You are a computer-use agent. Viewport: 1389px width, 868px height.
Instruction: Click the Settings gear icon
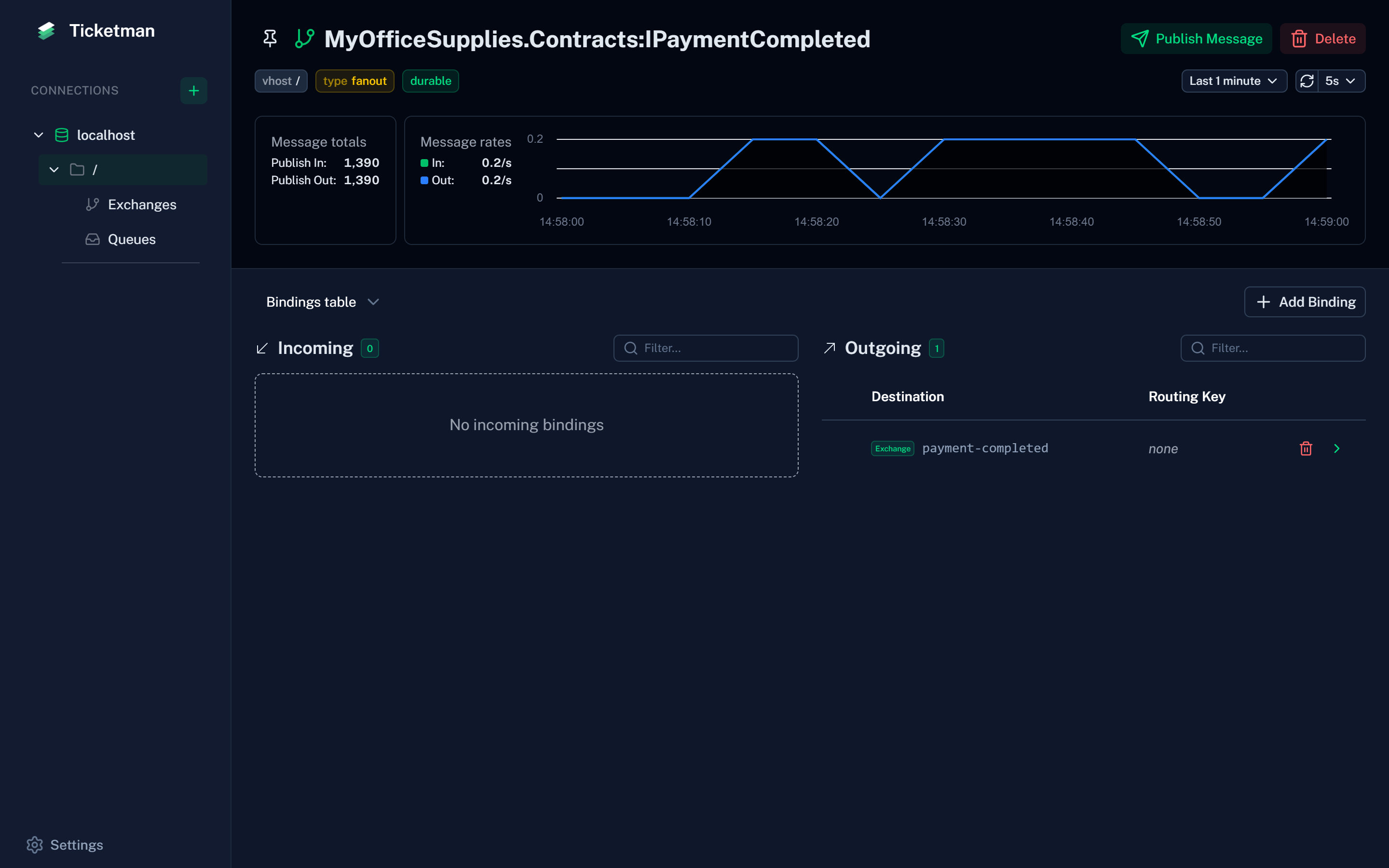click(34, 844)
